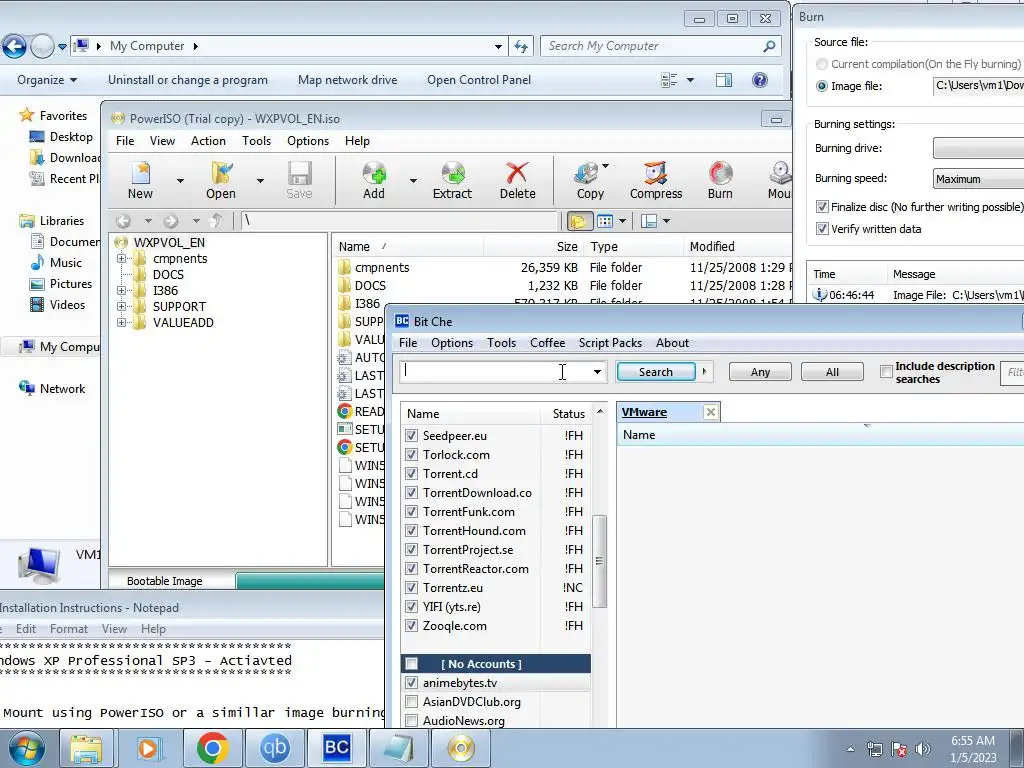Expand the SUPPORT tree node

121,306
